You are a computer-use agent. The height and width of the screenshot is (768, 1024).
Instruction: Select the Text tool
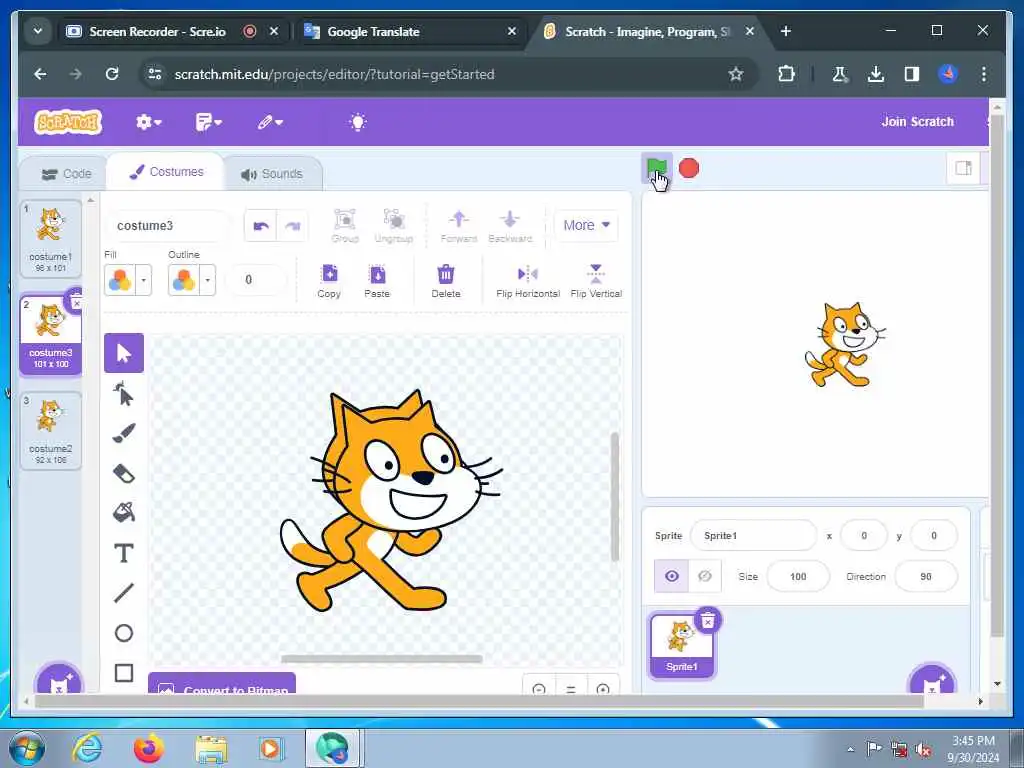123,553
